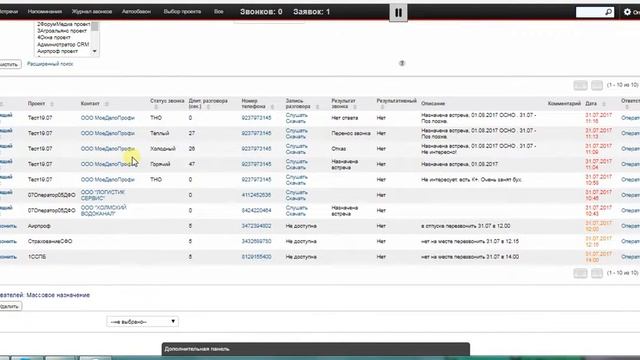Click previous page button above the table
Viewport: 640px width, 360px height.
pyautogui.click(x=580, y=85)
